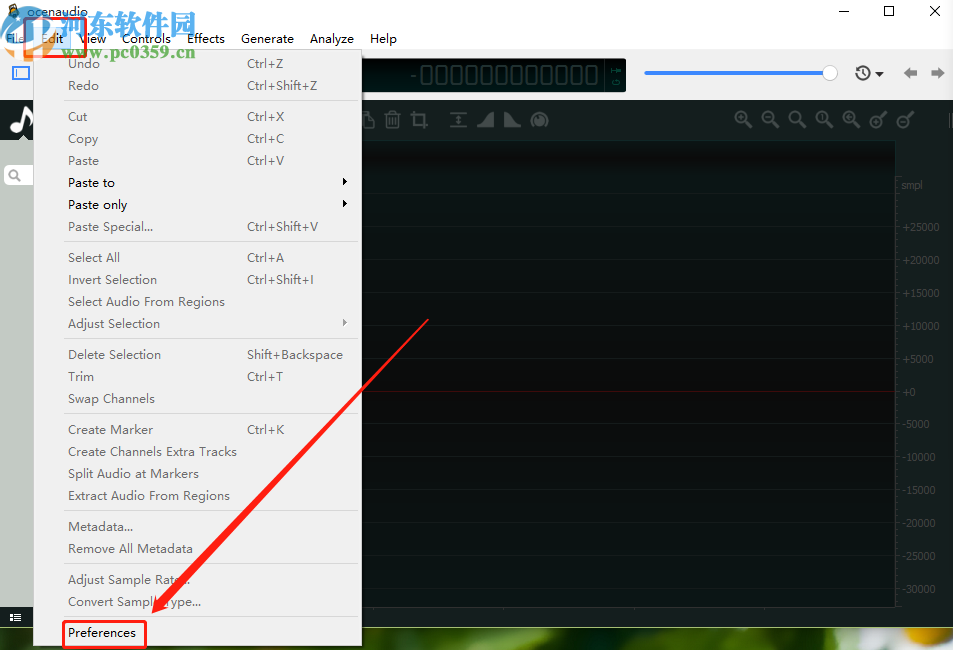Open the history clock dropdown

click(x=869, y=74)
